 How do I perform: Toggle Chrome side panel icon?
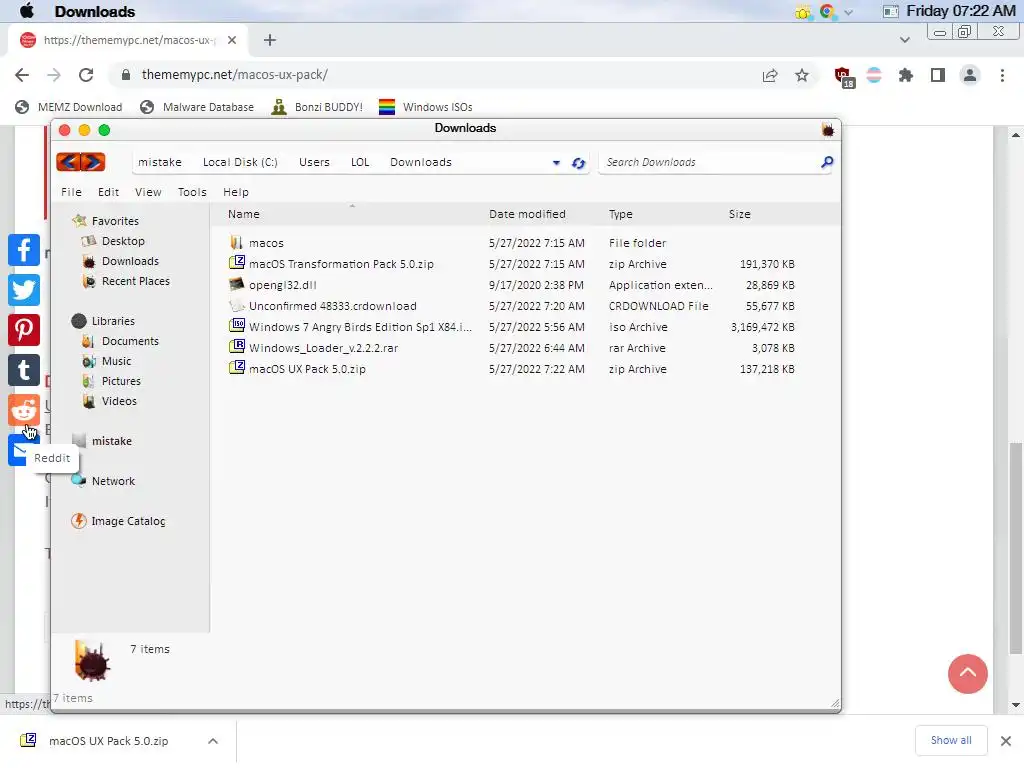pyautogui.click(x=938, y=75)
